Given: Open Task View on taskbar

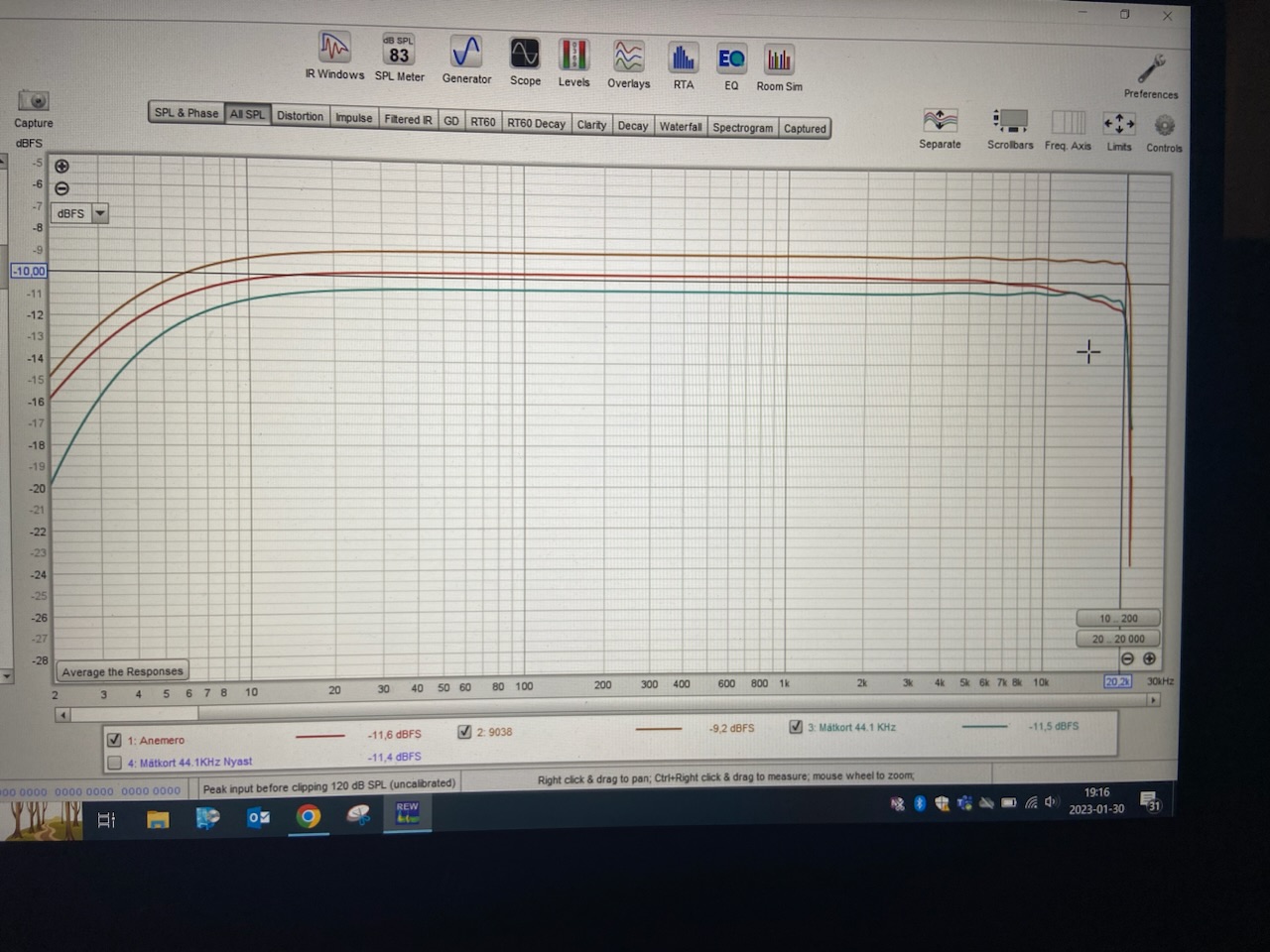Looking at the screenshot, I should tap(106, 820).
